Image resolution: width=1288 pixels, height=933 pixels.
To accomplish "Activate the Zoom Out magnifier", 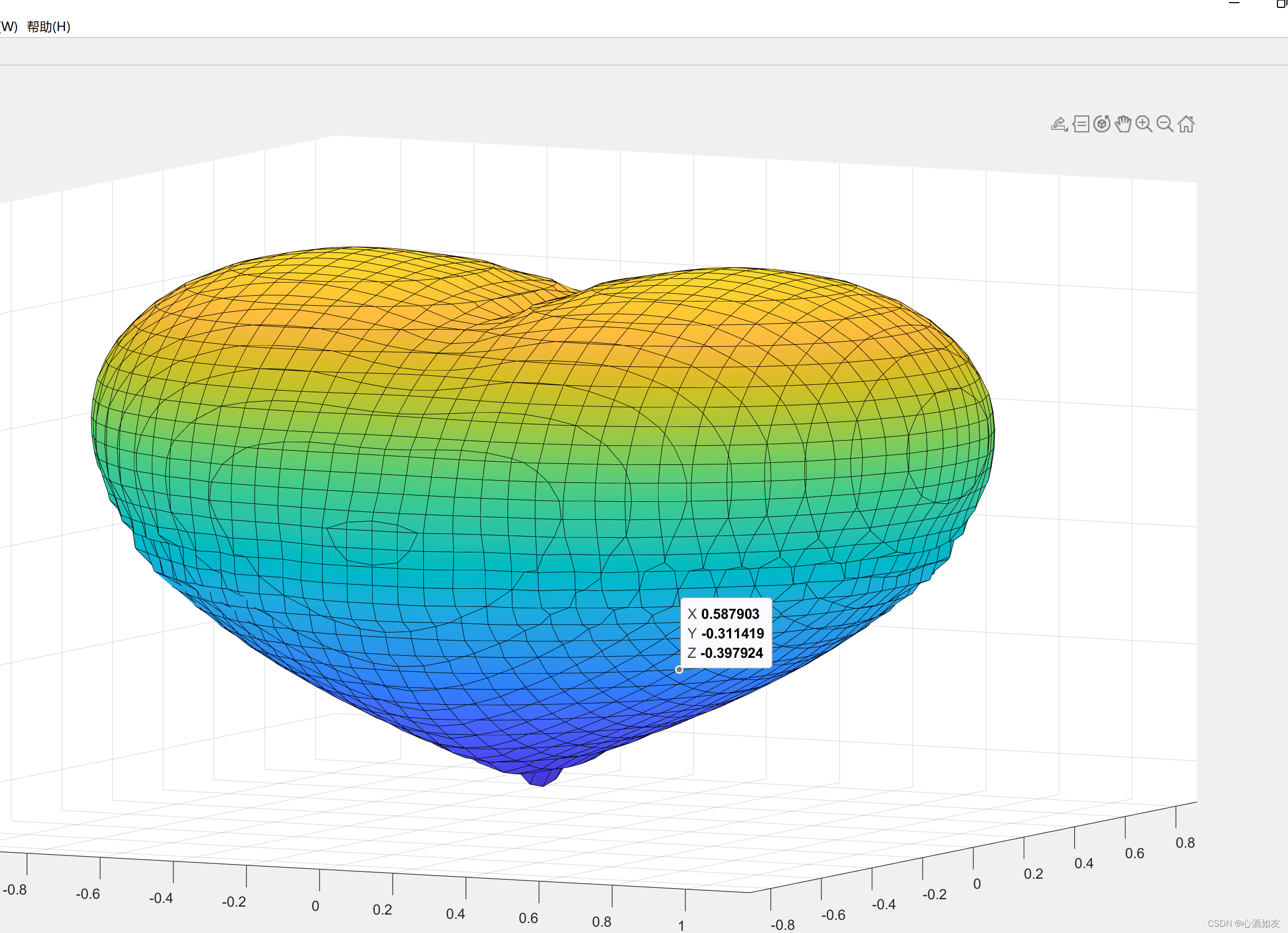I will [1165, 124].
